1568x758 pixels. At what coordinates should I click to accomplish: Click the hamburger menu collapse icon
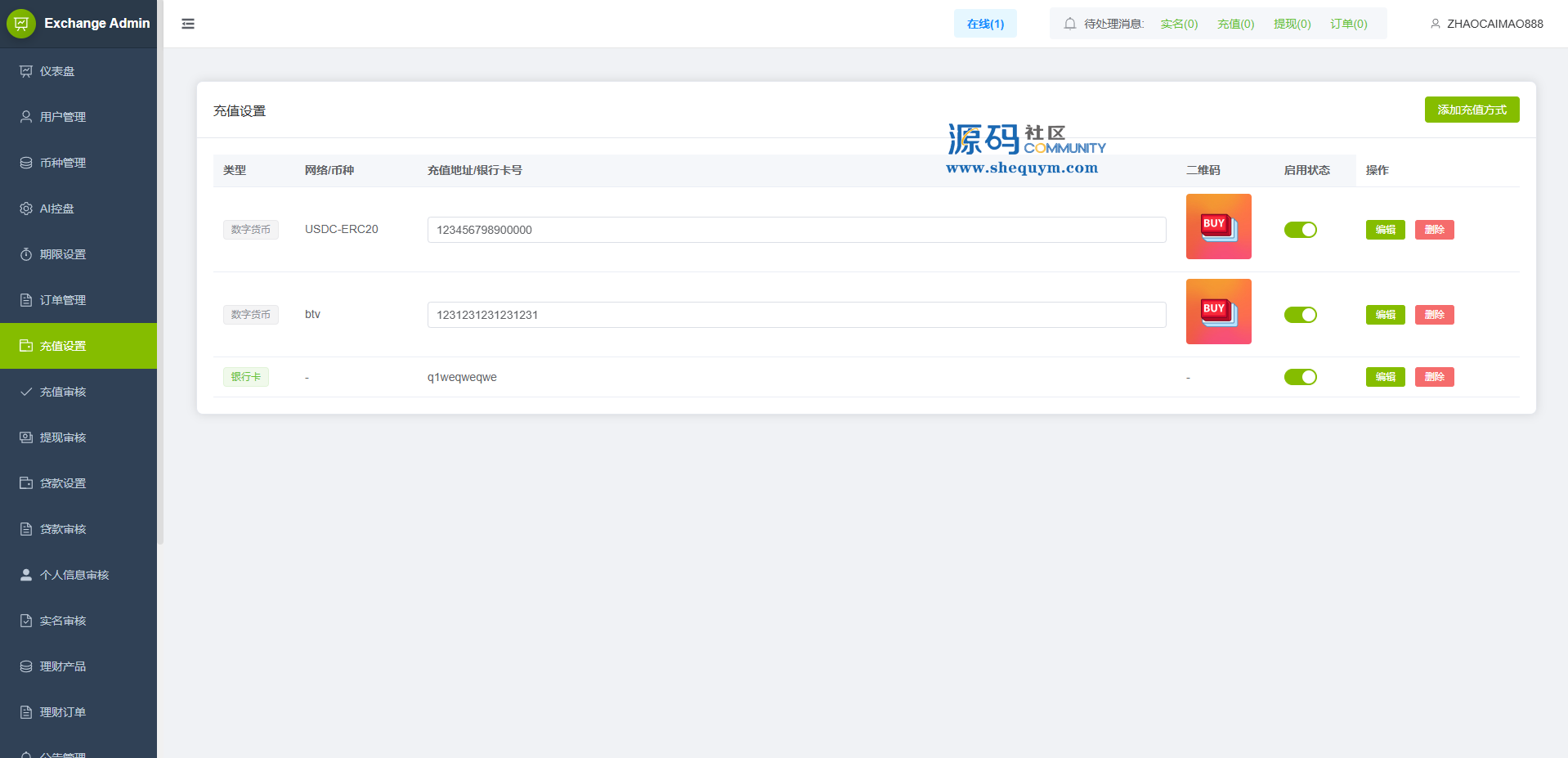(x=188, y=24)
